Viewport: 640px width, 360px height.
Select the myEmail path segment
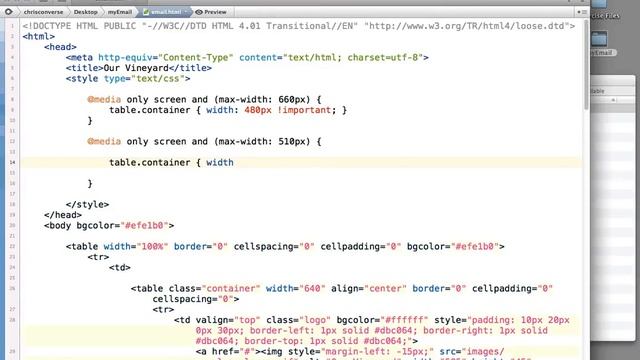[x=120, y=12]
